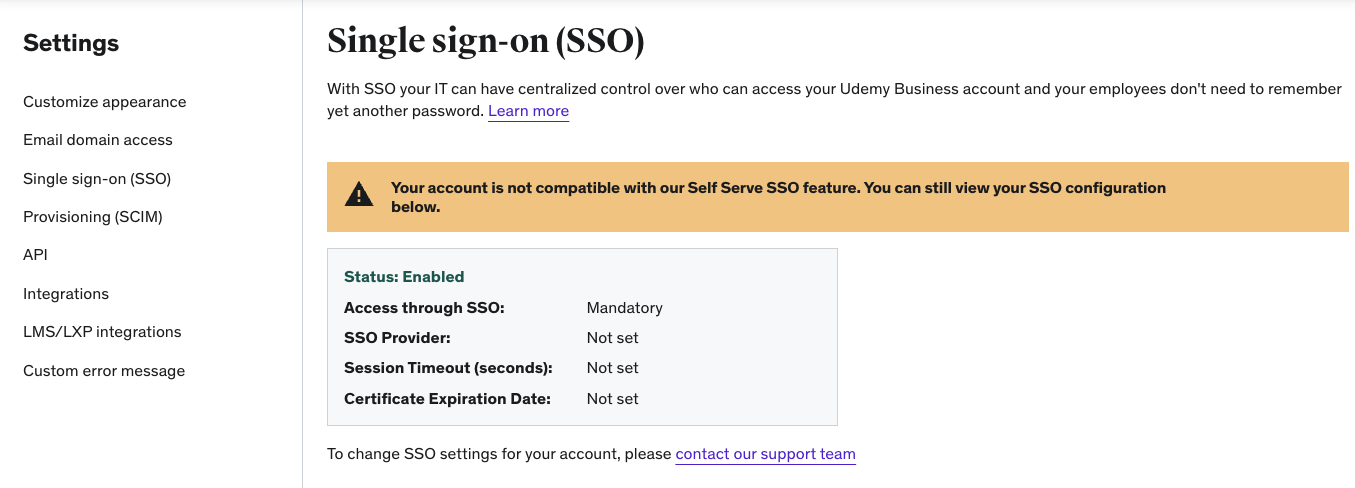Screen dimensions: 1355x488
Task: Click the SSO Provider Not set value
Action: point(612,338)
